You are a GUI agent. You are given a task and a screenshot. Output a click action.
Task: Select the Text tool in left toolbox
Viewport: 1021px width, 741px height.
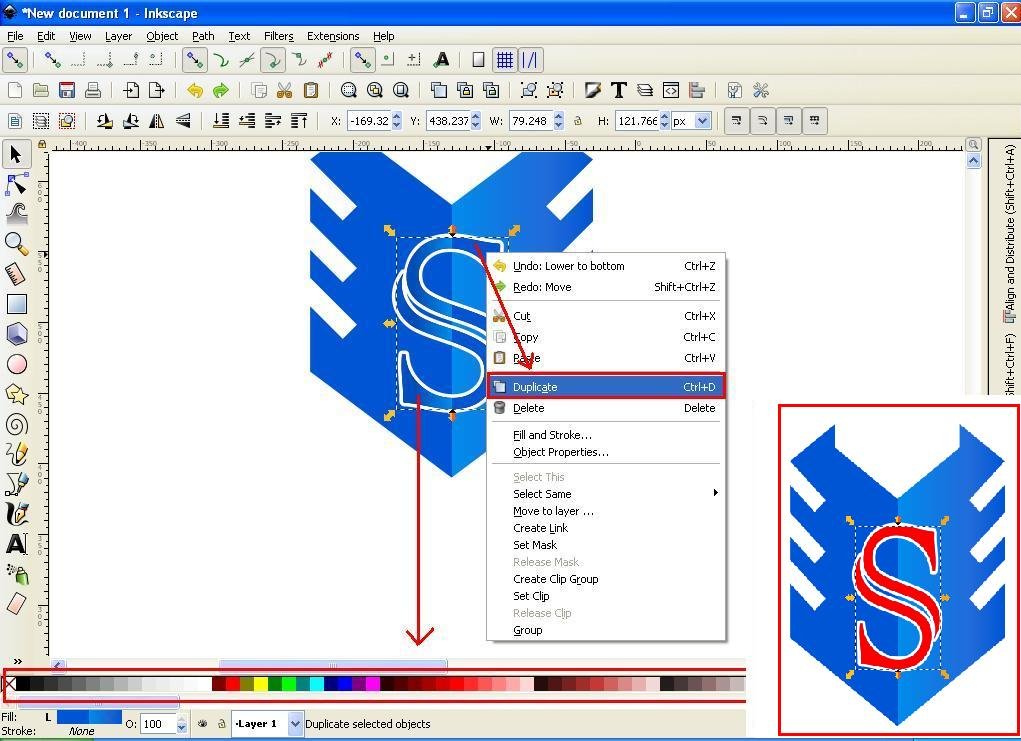(x=16, y=544)
